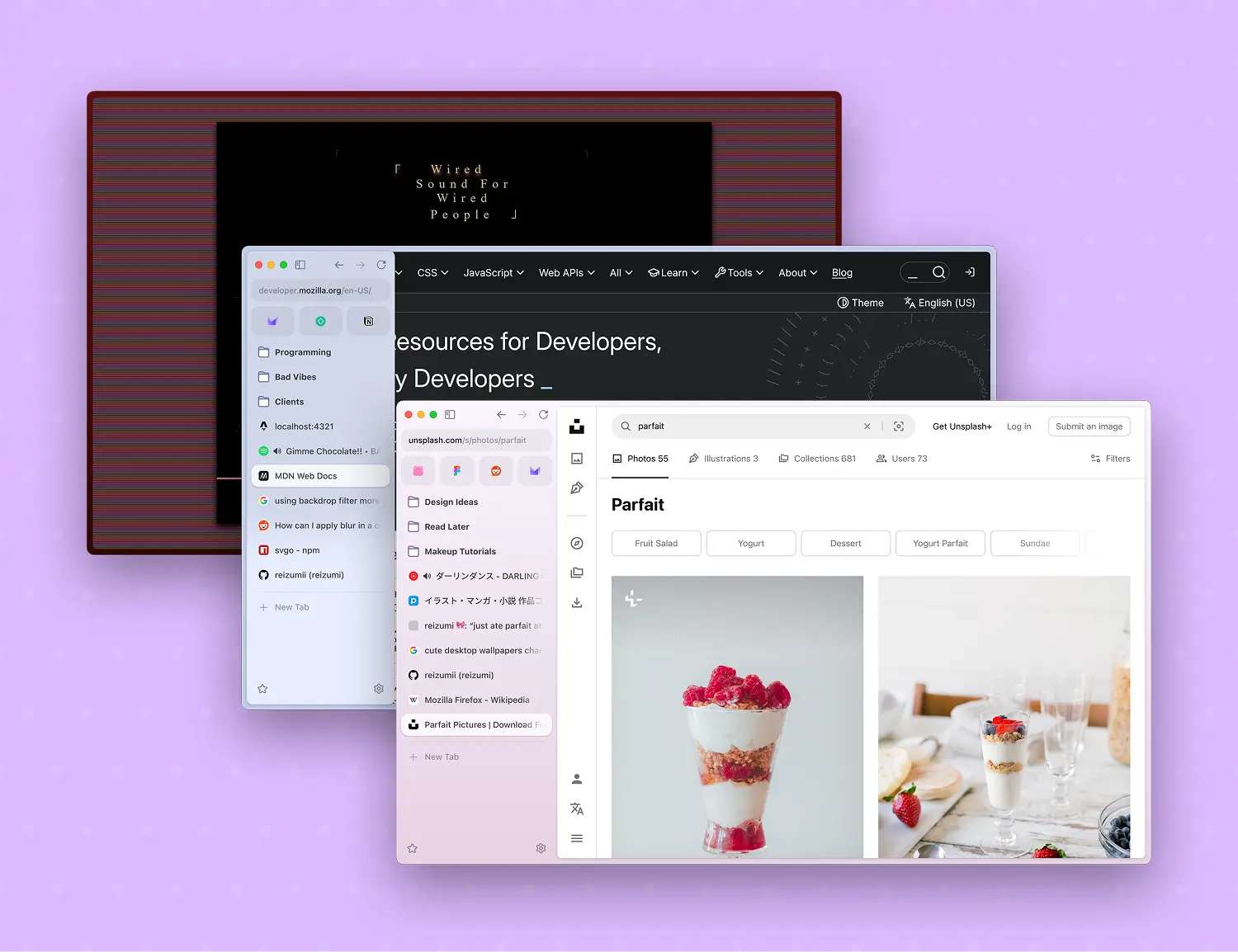Open visual search camera icon in Unsplash

[899, 427]
